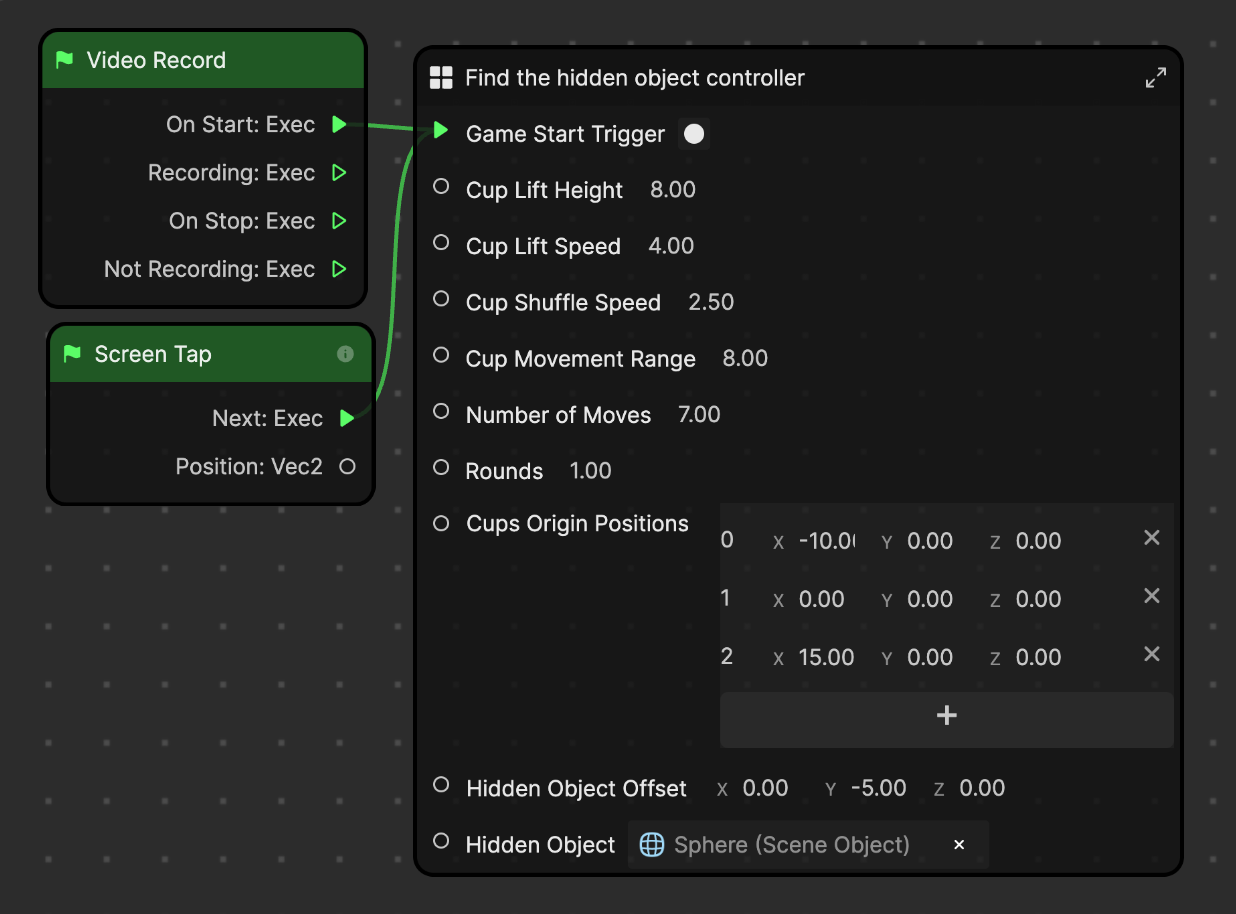Click the expand icon on controller node

click(1155, 78)
